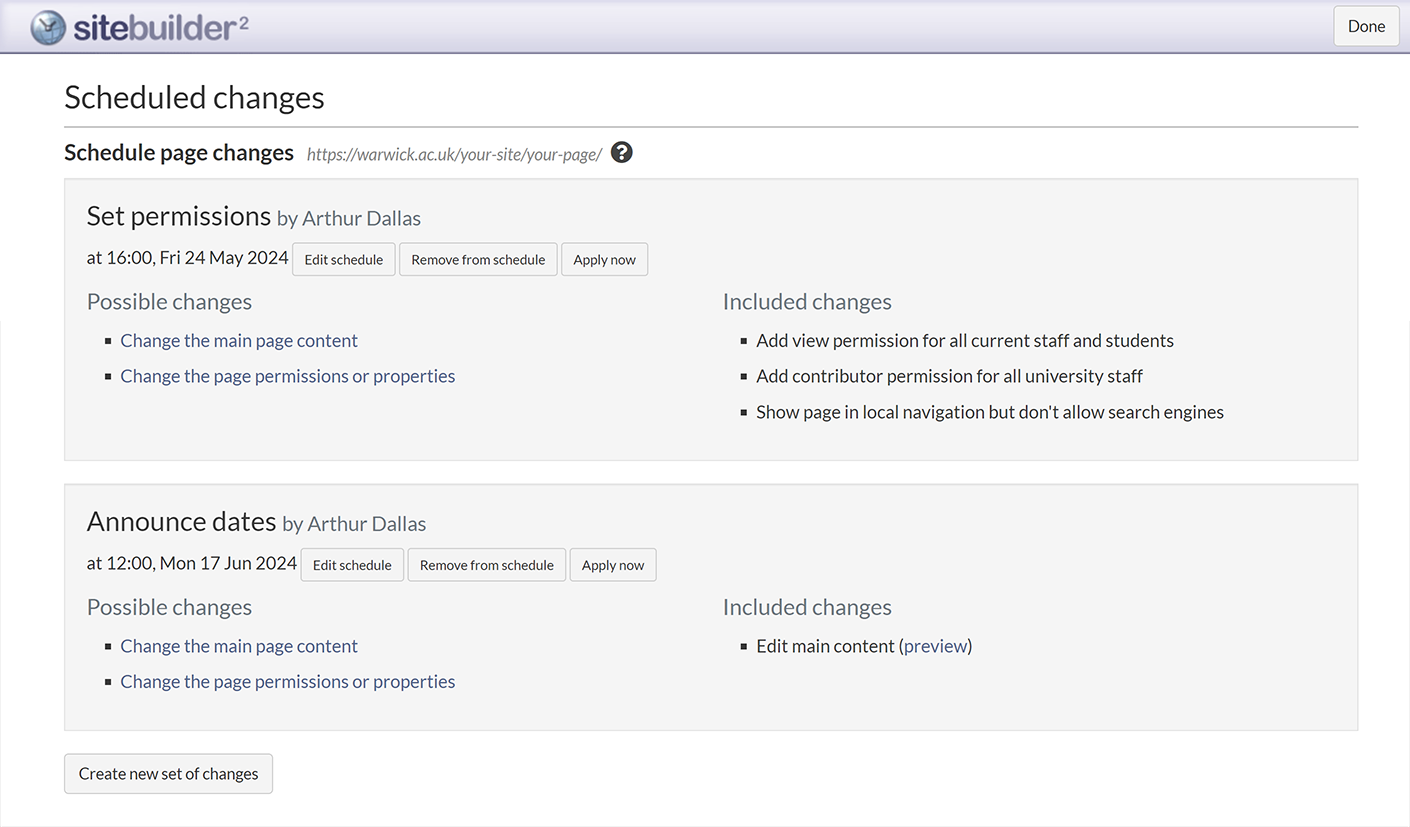Remove Set permissions from schedule
The height and width of the screenshot is (827, 1410).
[x=478, y=260]
